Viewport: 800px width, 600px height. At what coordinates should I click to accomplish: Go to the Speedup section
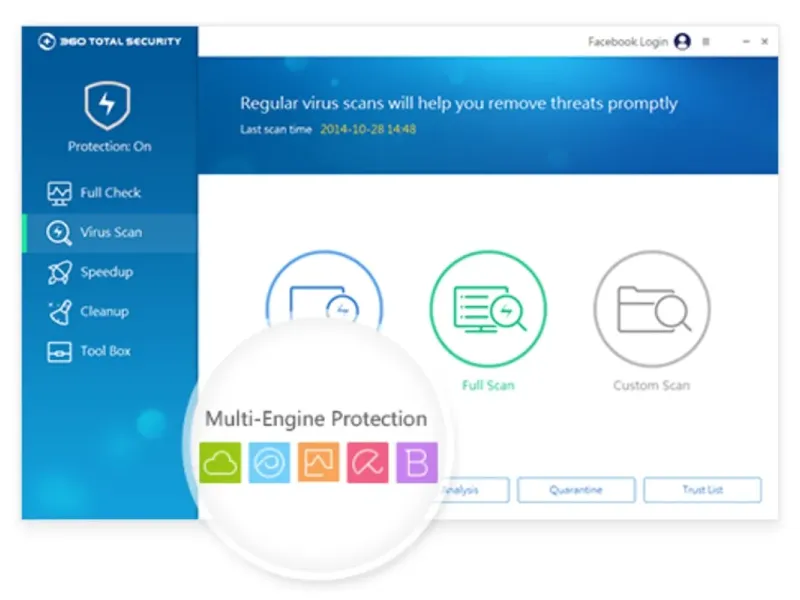110,272
